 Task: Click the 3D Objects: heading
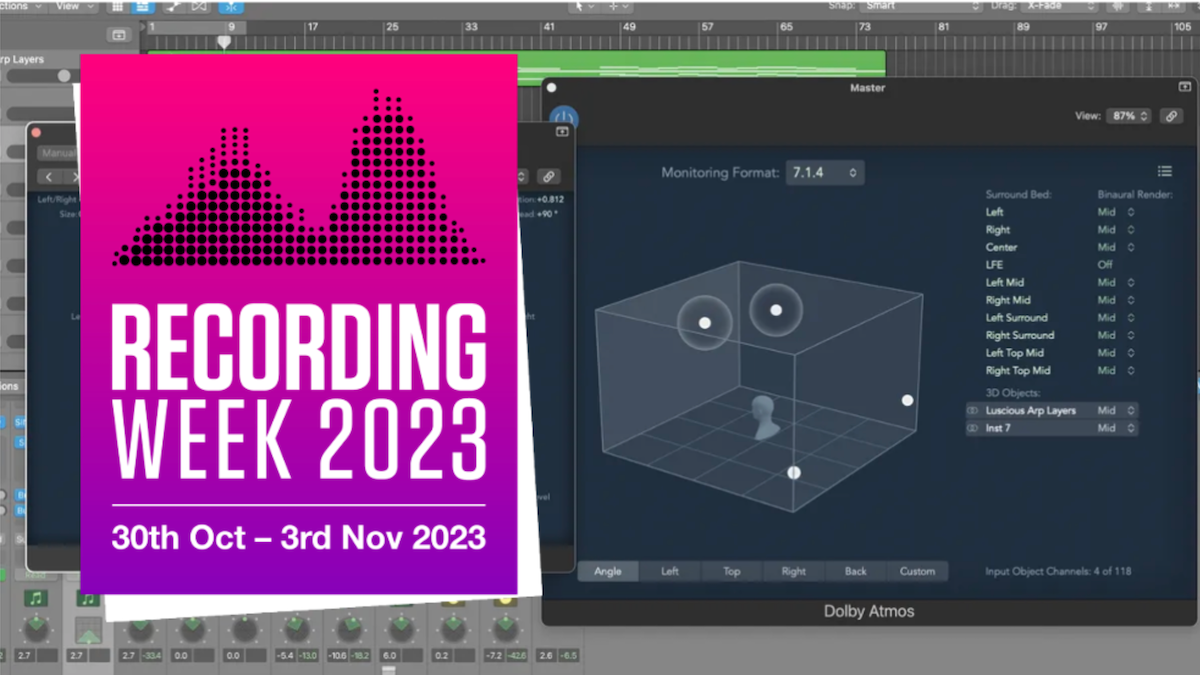pos(1013,393)
